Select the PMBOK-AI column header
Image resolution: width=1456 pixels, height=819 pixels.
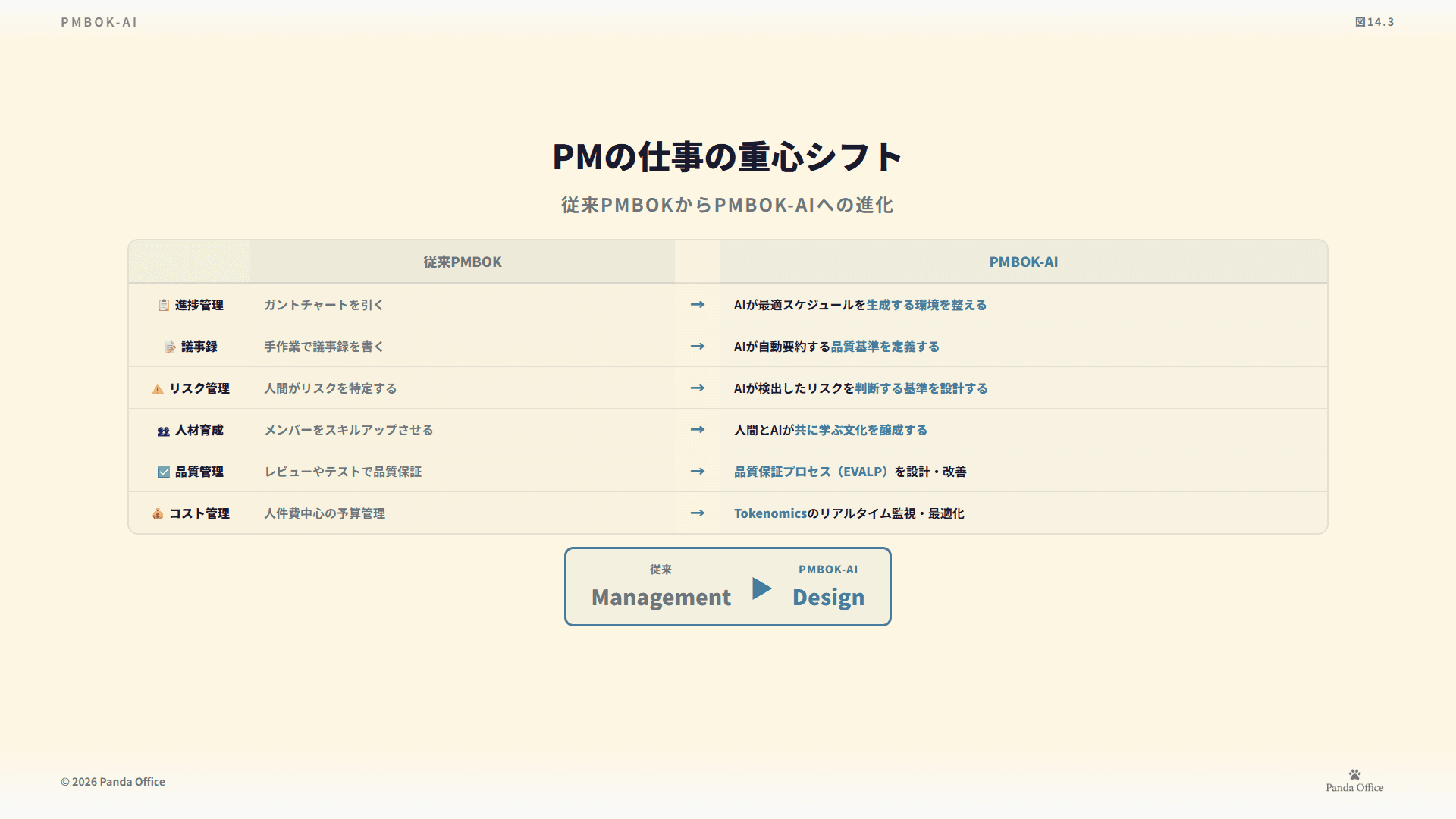pyautogui.click(x=1024, y=262)
